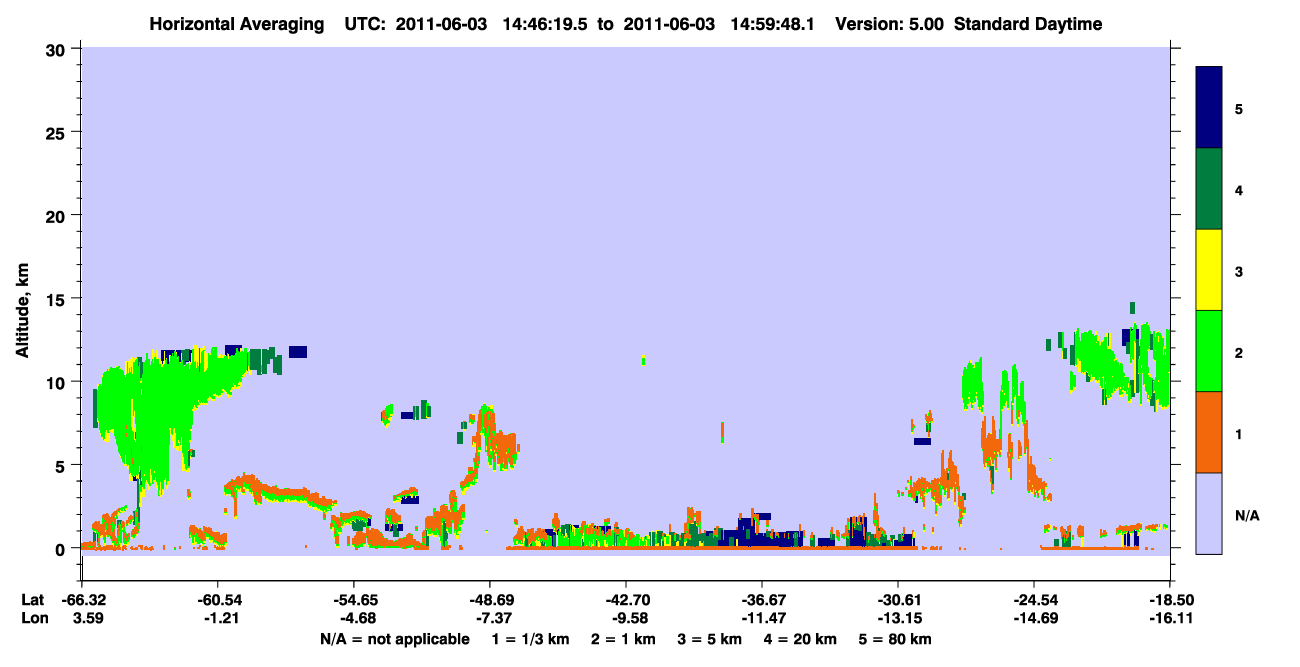Screen dimensions: 1300x667
Task: Click legend text '4 = 20 km'
Action: point(799,639)
